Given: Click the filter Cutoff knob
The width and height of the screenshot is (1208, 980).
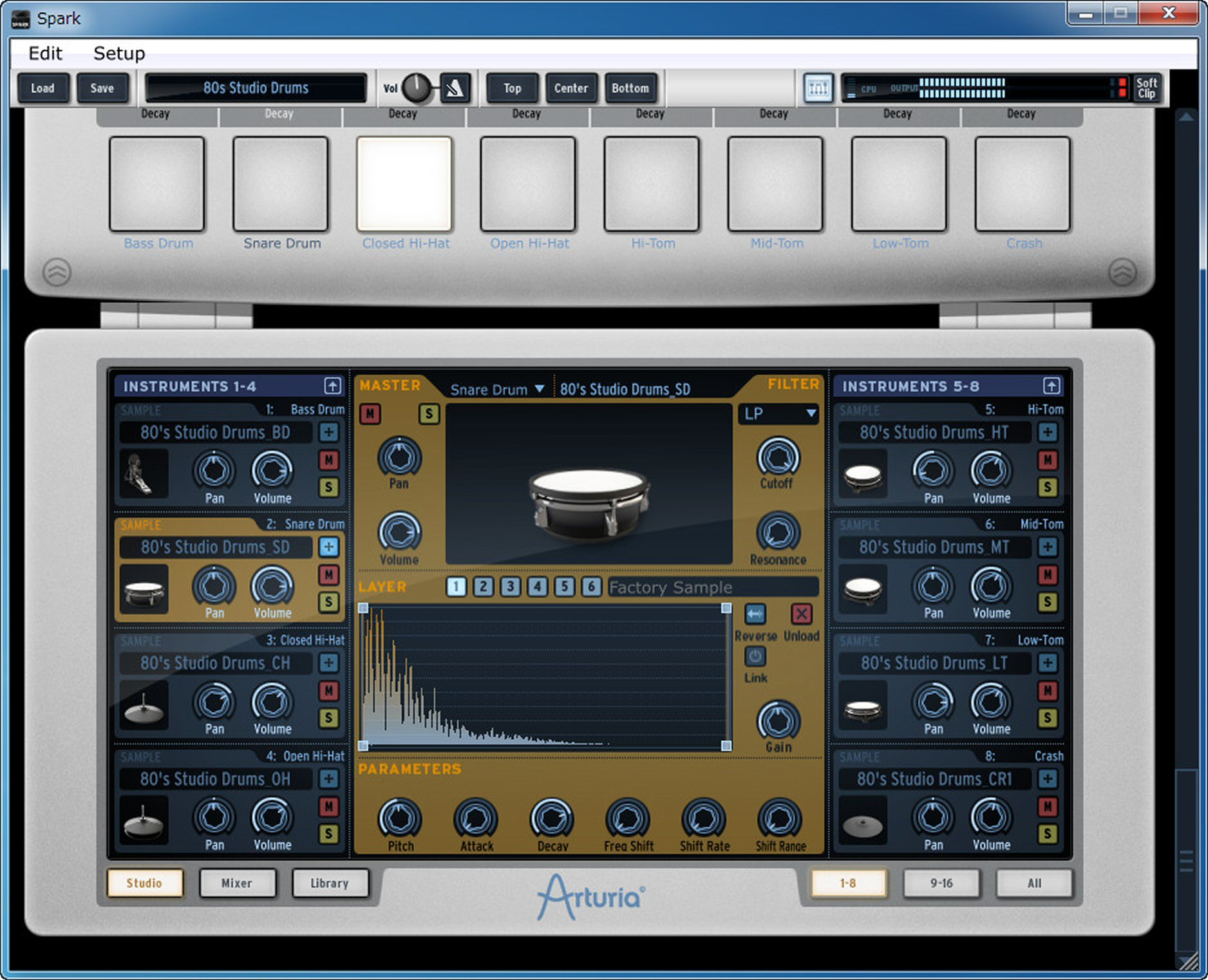Looking at the screenshot, I should (779, 457).
